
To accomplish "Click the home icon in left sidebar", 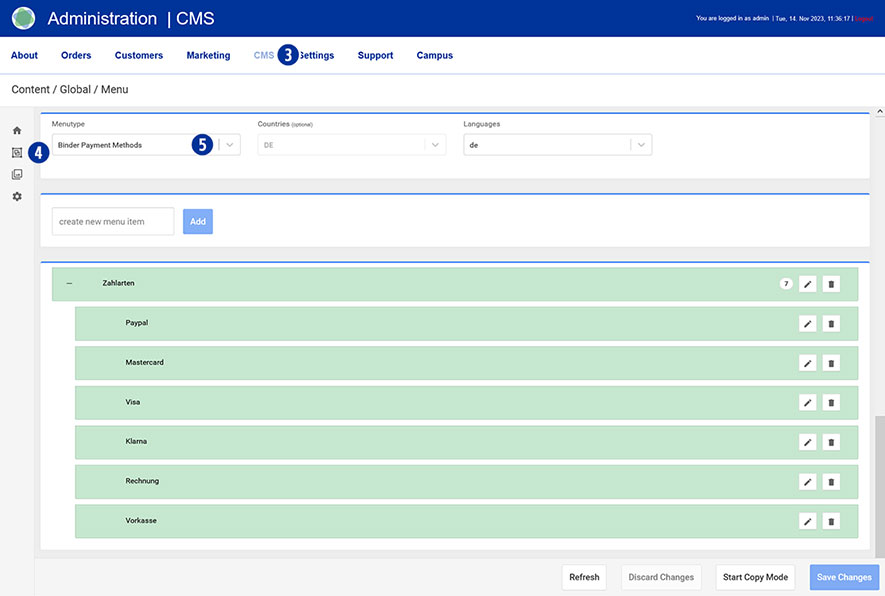I will [x=17, y=130].
